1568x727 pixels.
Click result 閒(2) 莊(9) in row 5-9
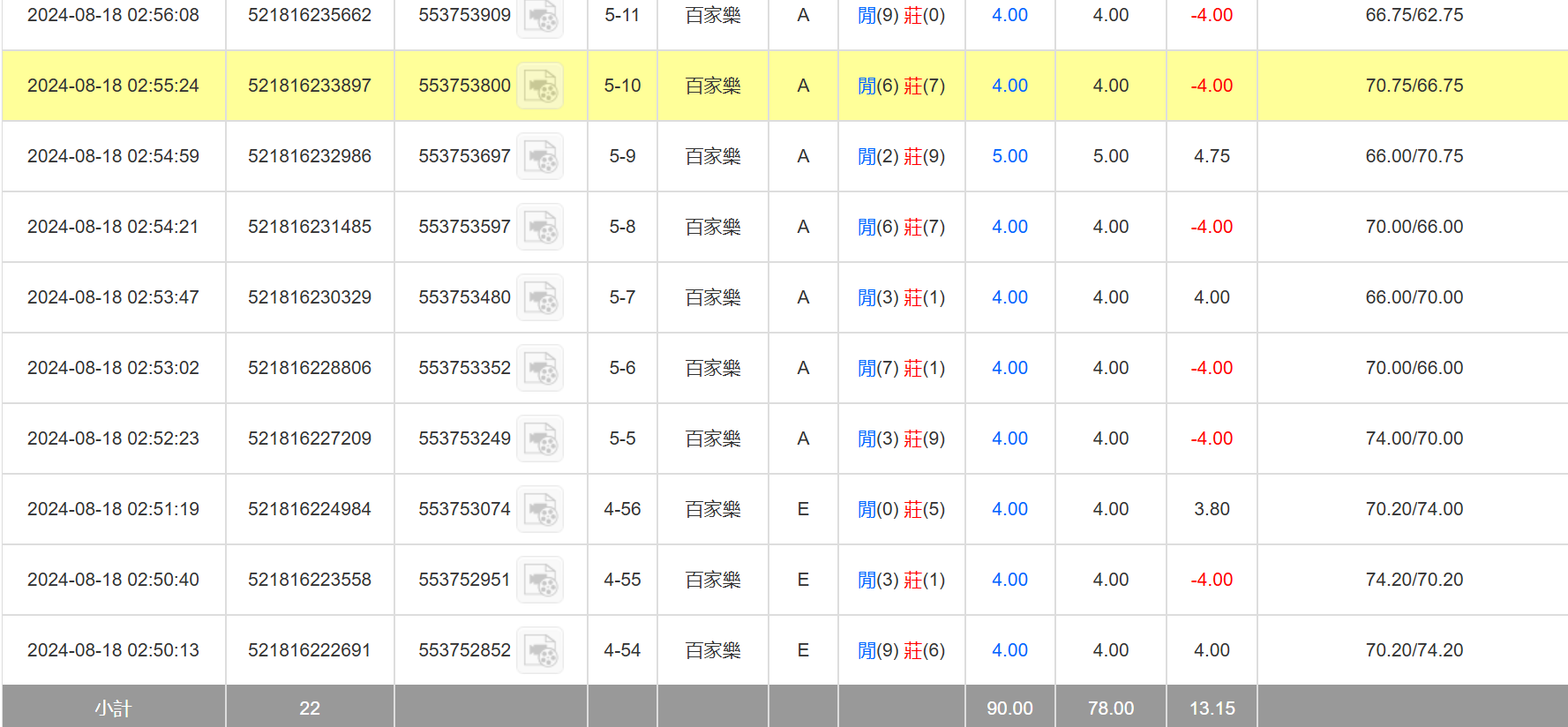point(901,156)
